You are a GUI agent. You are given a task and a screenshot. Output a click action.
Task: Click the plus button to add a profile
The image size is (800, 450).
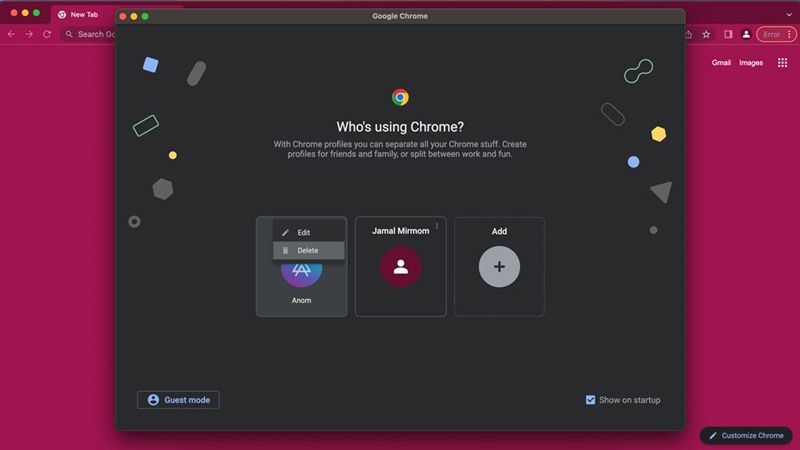click(499, 266)
